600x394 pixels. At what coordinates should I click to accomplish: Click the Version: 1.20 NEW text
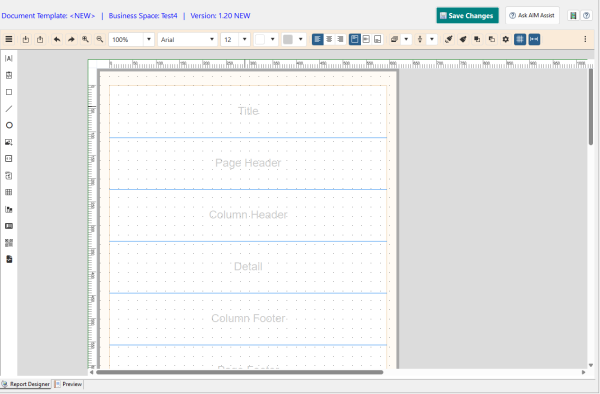(220, 16)
